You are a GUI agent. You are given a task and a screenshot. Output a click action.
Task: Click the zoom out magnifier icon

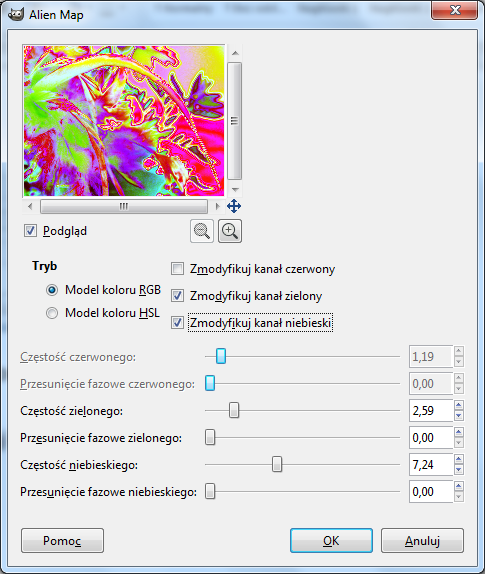coord(202,231)
